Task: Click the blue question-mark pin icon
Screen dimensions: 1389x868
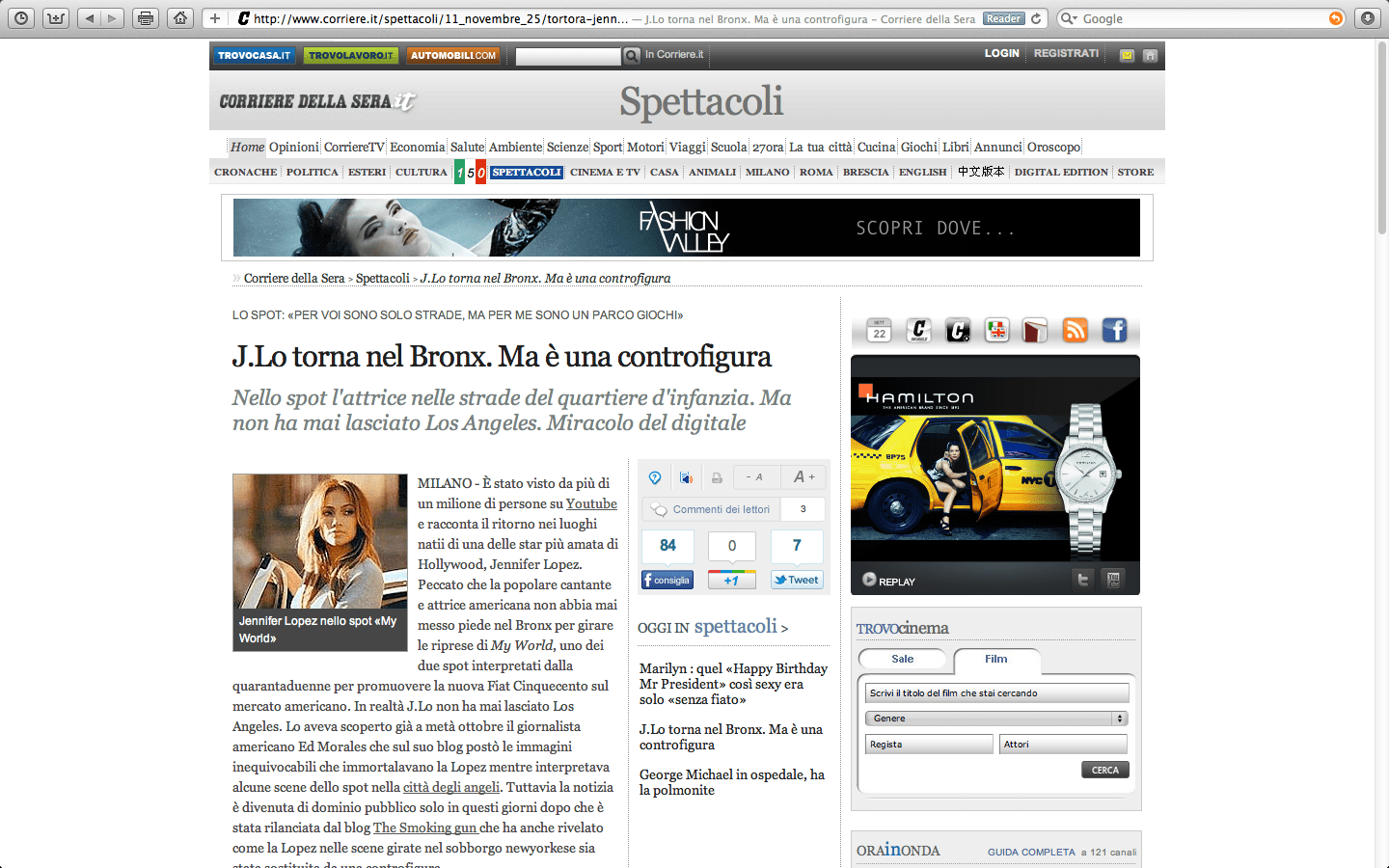Action: point(654,477)
